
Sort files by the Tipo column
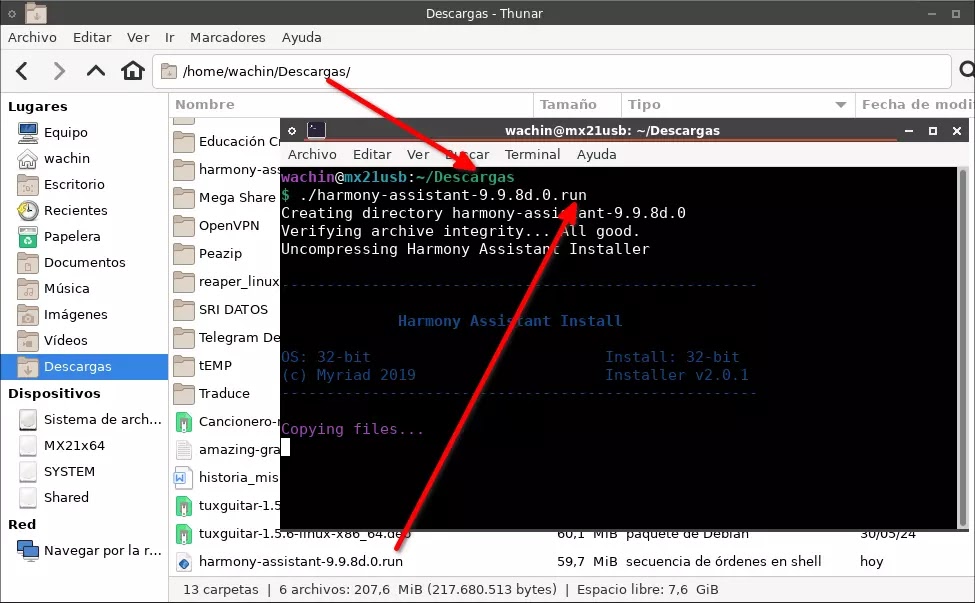pyautogui.click(x=737, y=104)
